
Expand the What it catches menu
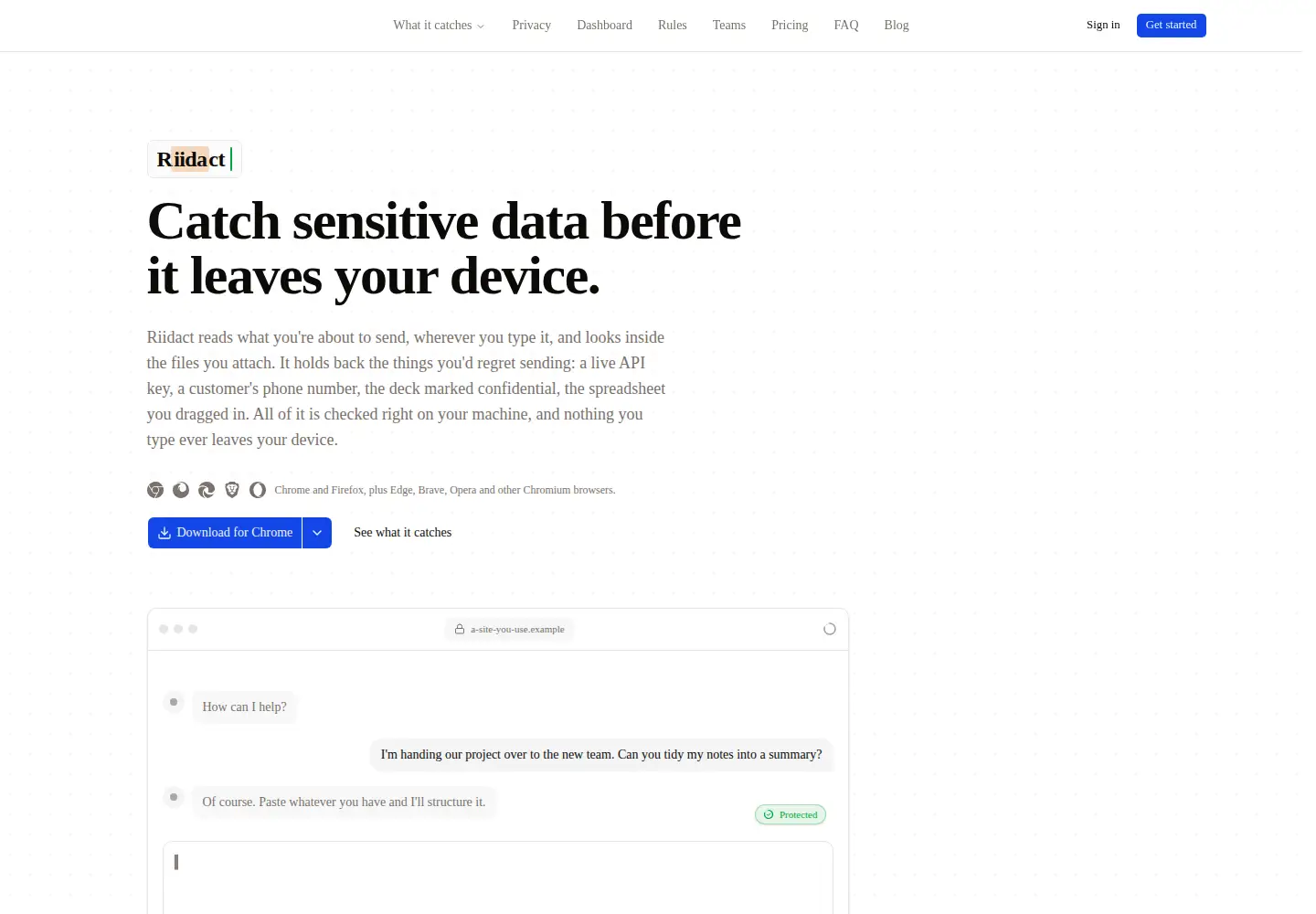pos(439,26)
